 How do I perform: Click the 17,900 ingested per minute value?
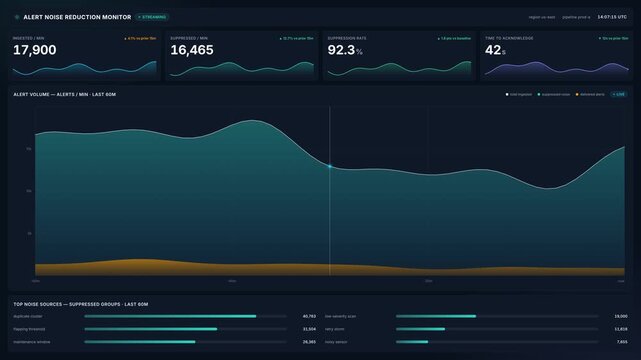pos(35,50)
